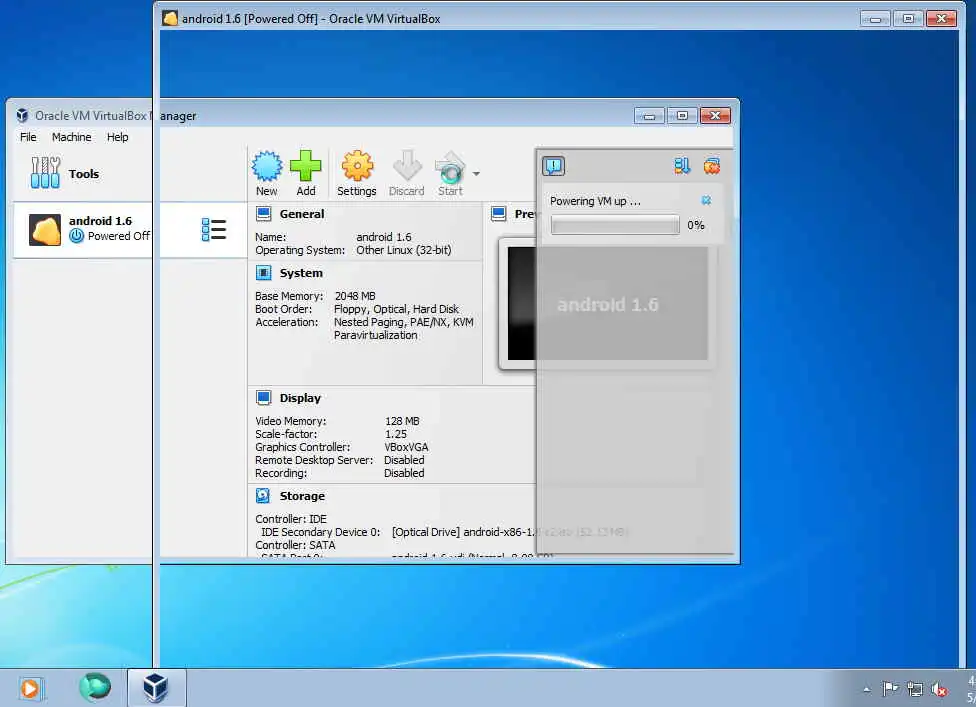Open the Help menu
Screen dimensions: 976x707
[x=118, y=137]
